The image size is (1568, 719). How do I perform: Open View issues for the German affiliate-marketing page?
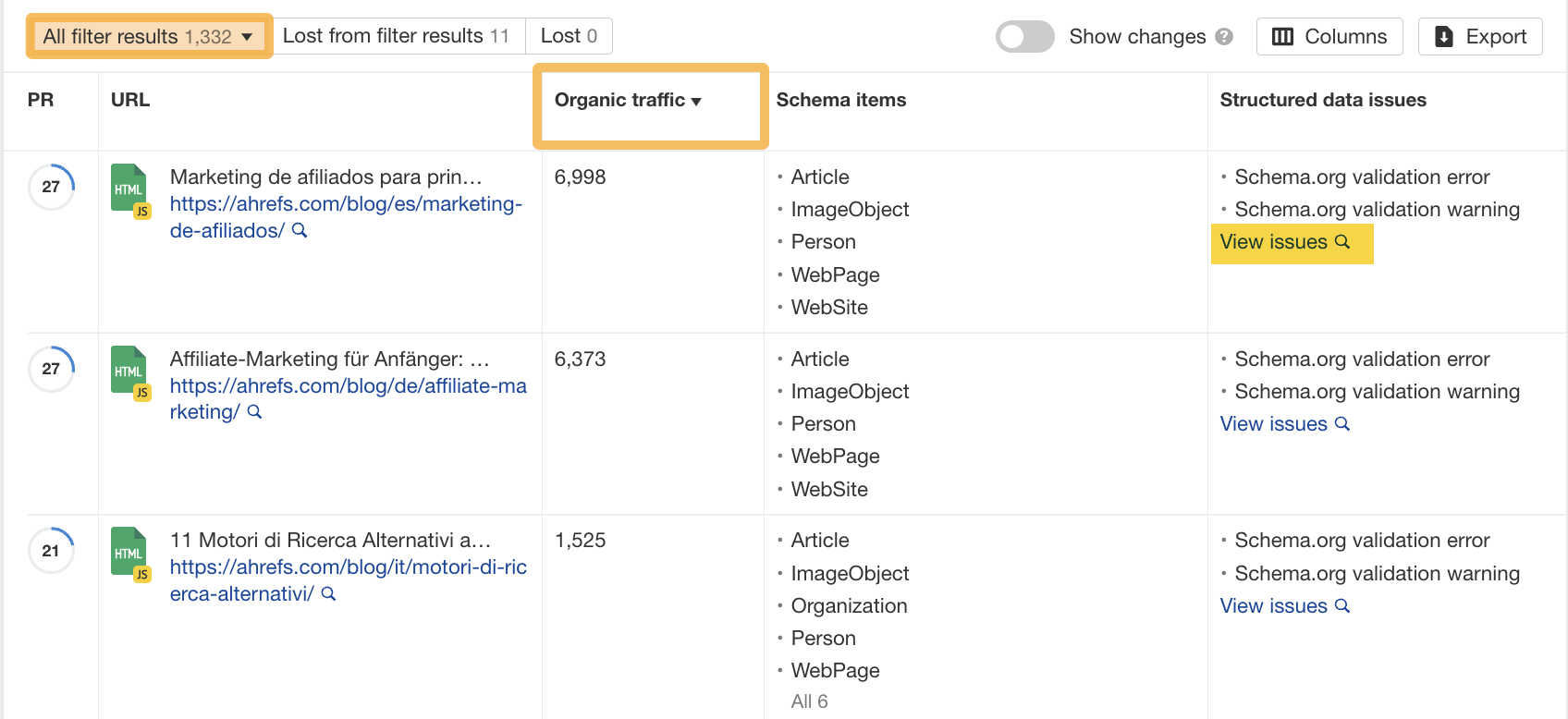tap(1284, 424)
